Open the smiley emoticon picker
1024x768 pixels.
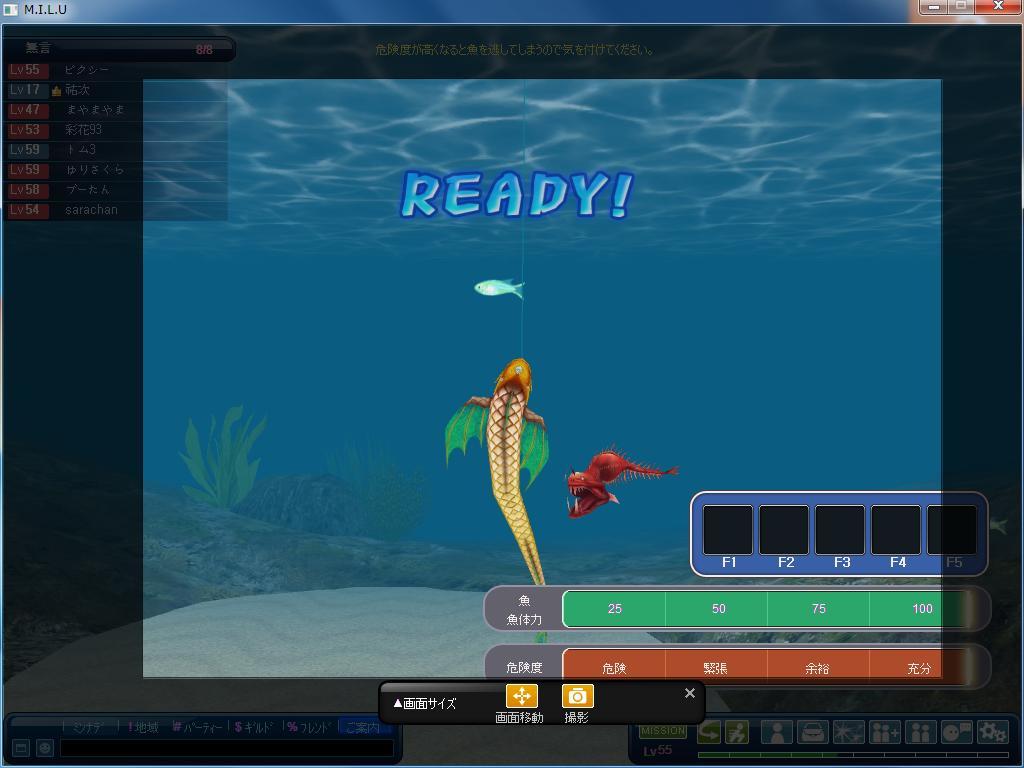tap(44, 748)
